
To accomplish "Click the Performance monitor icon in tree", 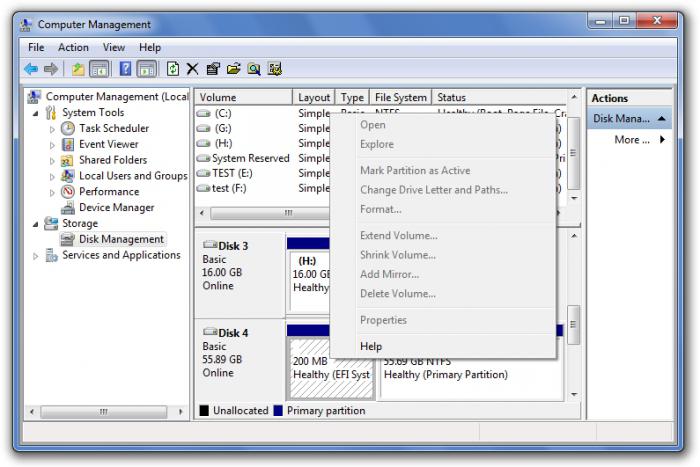I will point(67,192).
